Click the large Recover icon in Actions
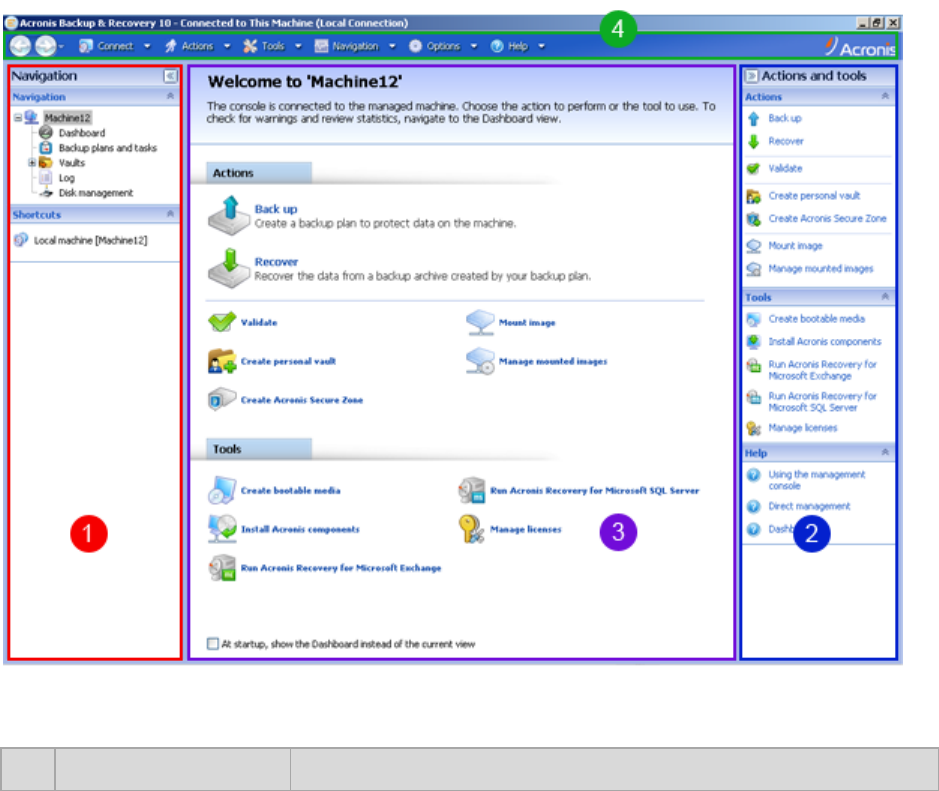 click(229, 268)
